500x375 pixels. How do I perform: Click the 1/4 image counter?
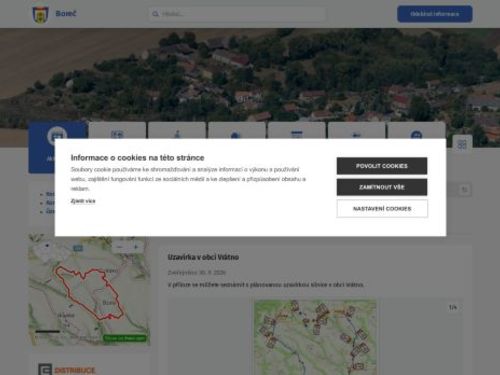(x=453, y=307)
